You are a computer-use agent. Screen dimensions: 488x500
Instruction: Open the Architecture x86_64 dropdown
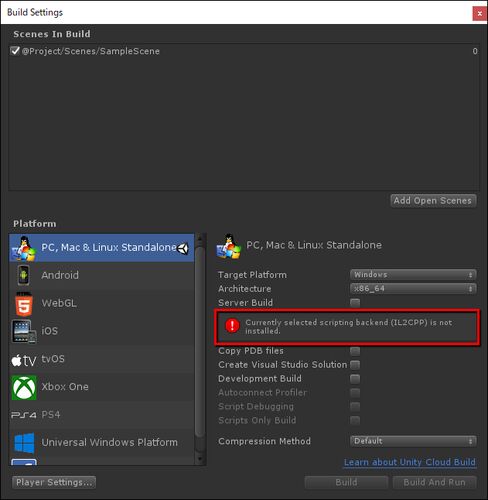[413, 289]
